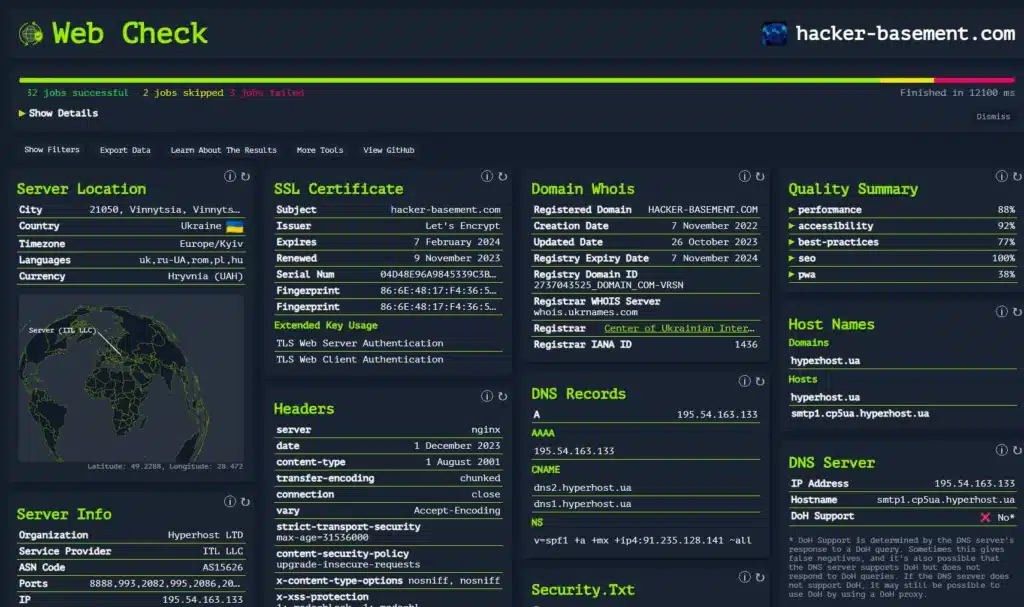The height and width of the screenshot is (607, 1024).
Task: Click the Serial Num value
Action: (438, 274)
